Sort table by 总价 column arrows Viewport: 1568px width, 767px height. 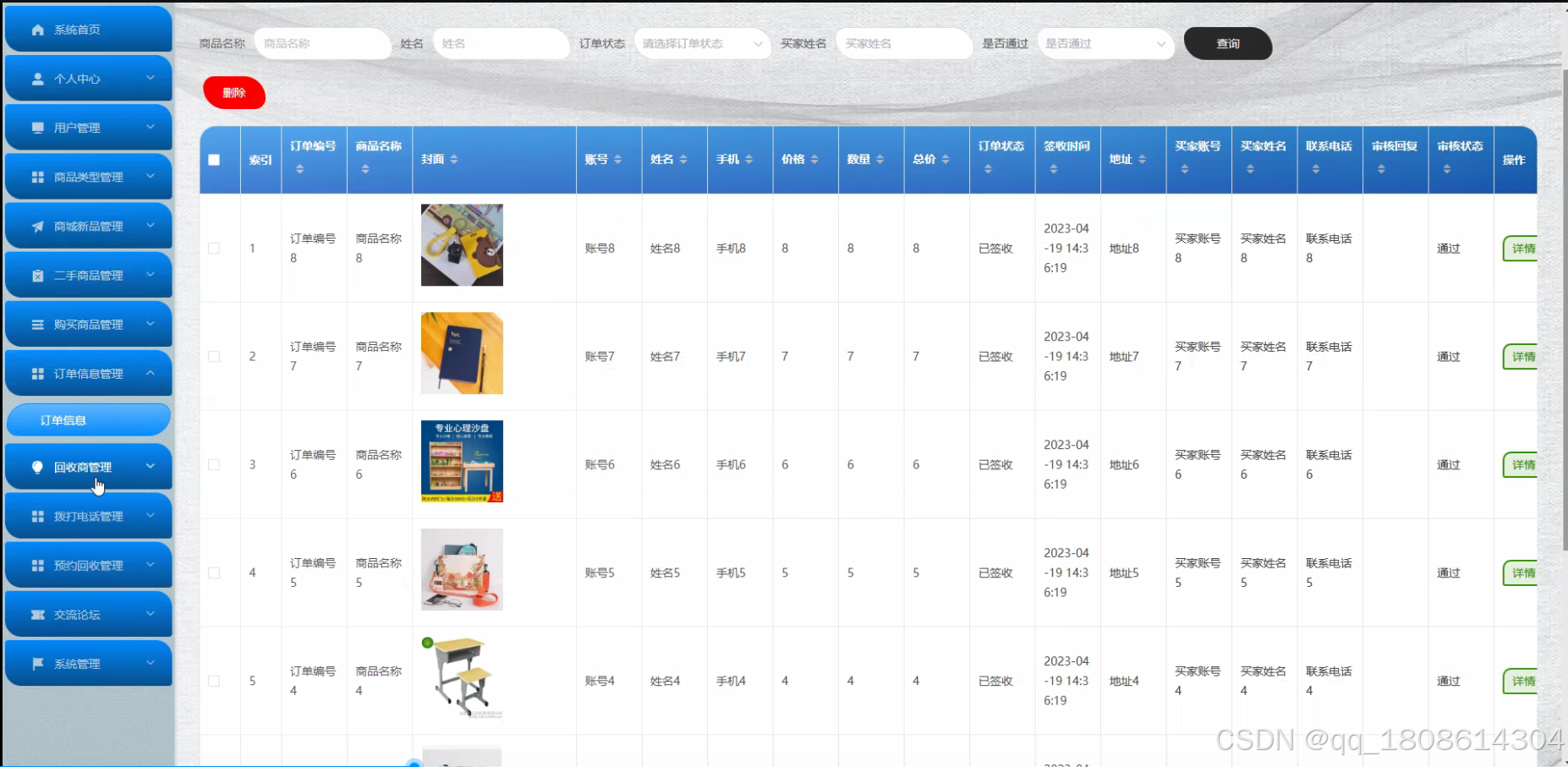946,159
